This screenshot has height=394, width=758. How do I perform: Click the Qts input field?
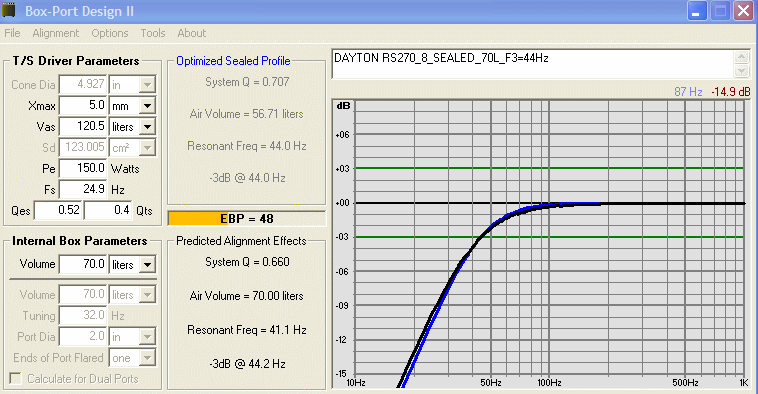point(108,210)
